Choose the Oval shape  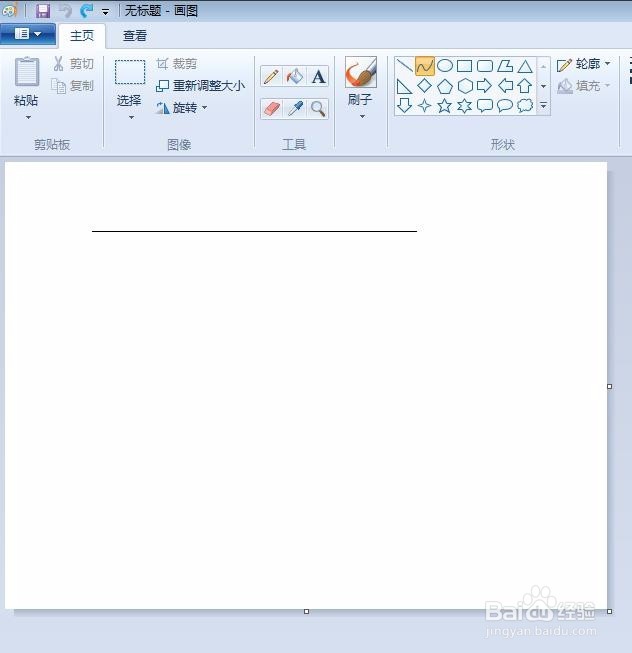pos(445,66)
